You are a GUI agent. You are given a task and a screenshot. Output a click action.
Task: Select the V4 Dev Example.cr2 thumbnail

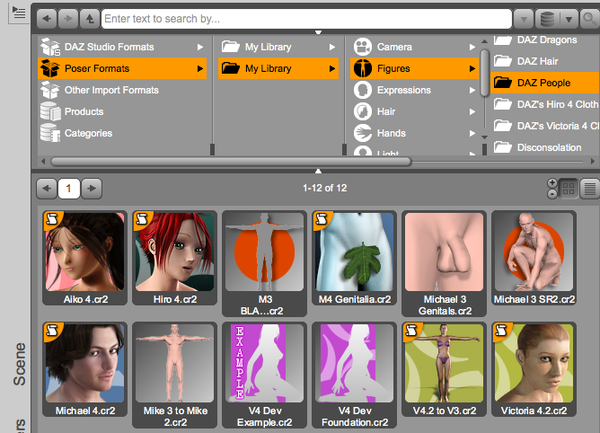tap(264, 375)
